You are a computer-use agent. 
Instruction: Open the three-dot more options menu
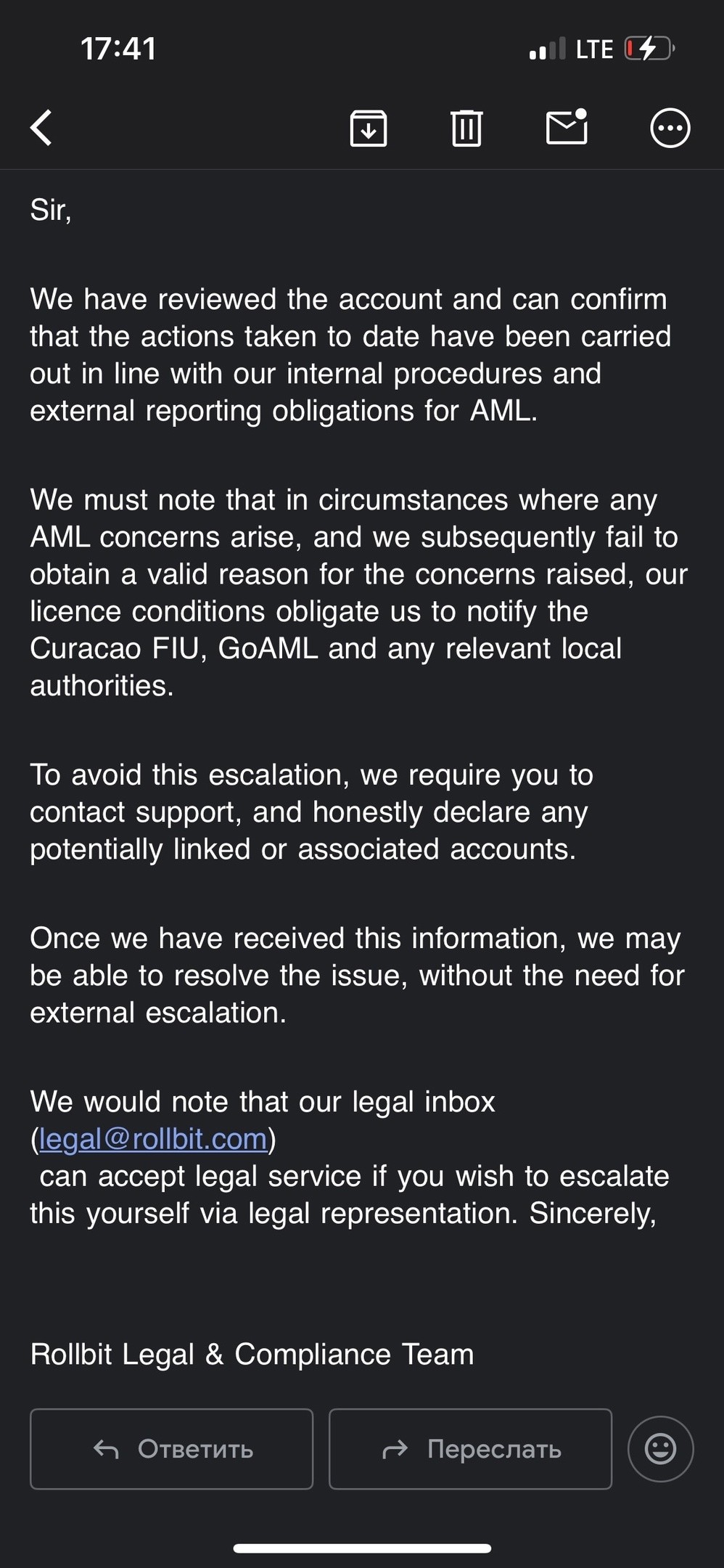670,128
